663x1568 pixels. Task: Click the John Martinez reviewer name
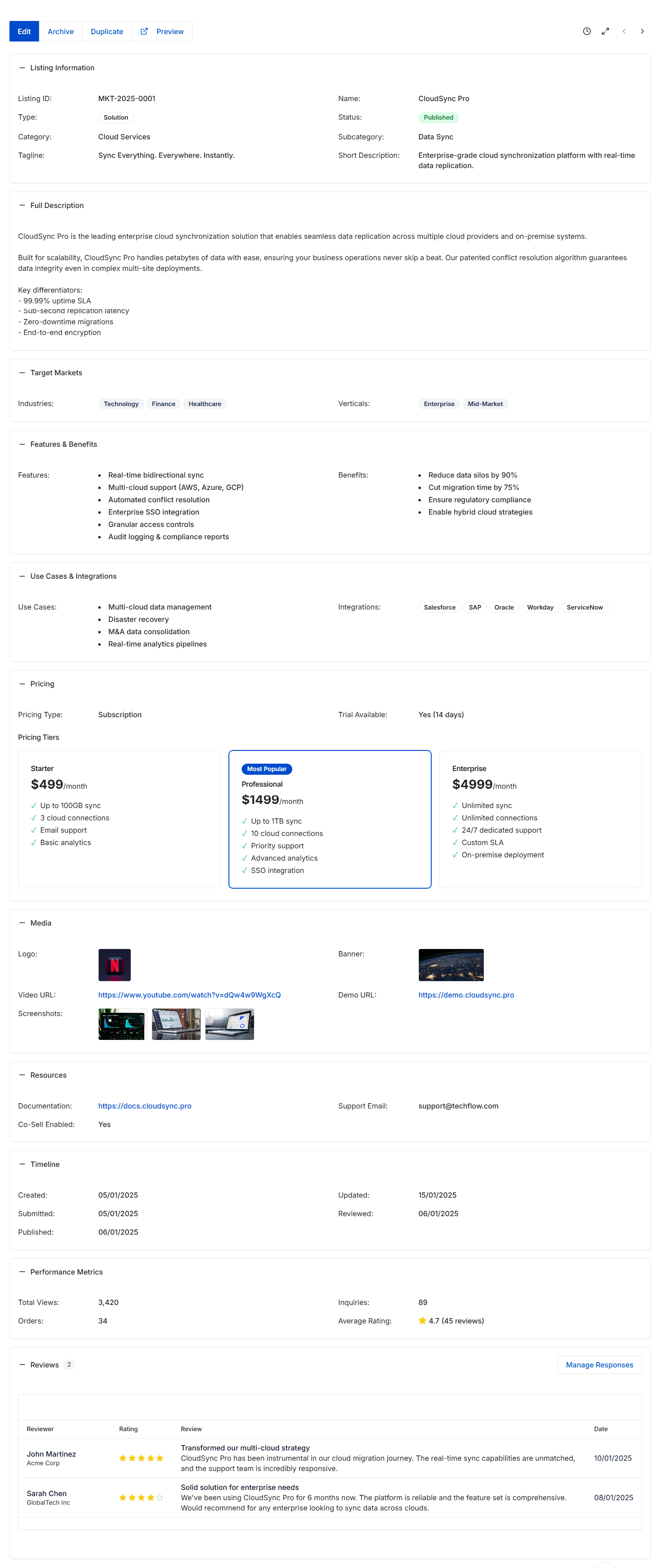(x=51, y=1454)
